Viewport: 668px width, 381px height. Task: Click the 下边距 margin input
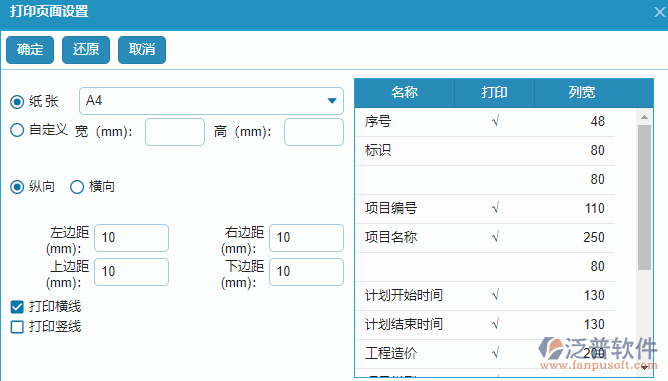tap(306, 272)
